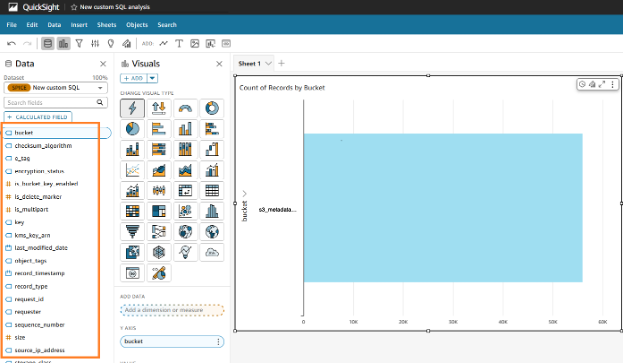Toggle the Visuals pane toolbar button
The height and width of the screenshot is (364, 624).
tap(63, 44)
